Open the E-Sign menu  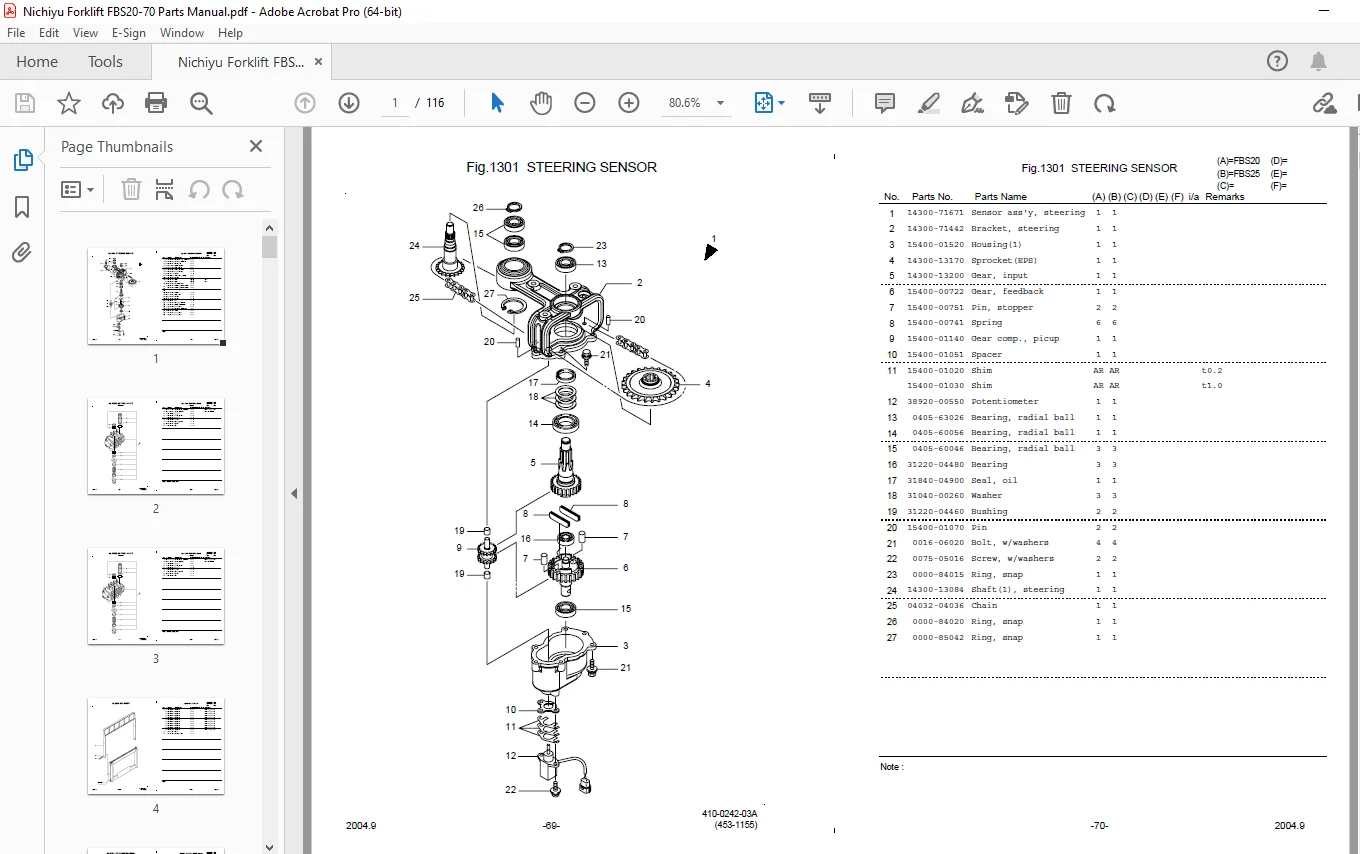(129, 32)
